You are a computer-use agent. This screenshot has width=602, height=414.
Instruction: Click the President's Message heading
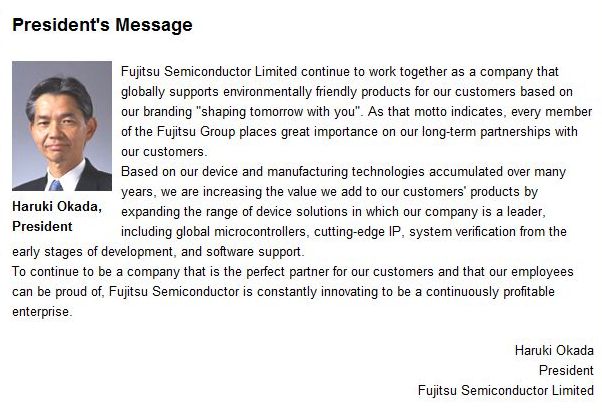(102, 25)
